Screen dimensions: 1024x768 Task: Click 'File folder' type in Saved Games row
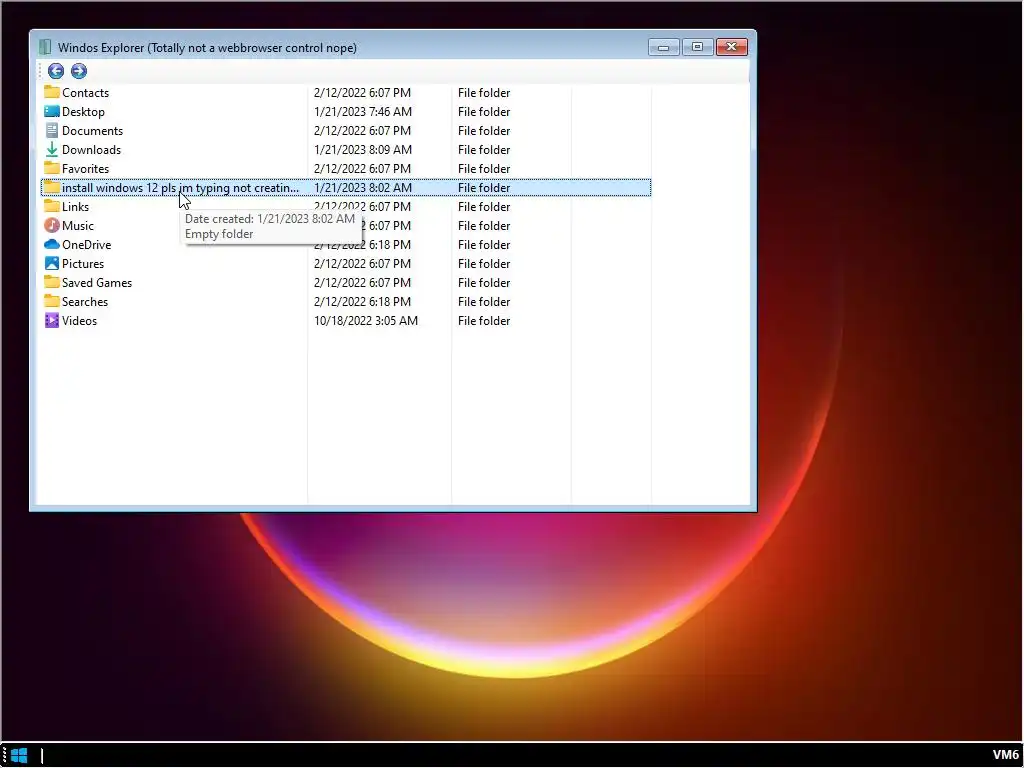[x=484, y=282]
